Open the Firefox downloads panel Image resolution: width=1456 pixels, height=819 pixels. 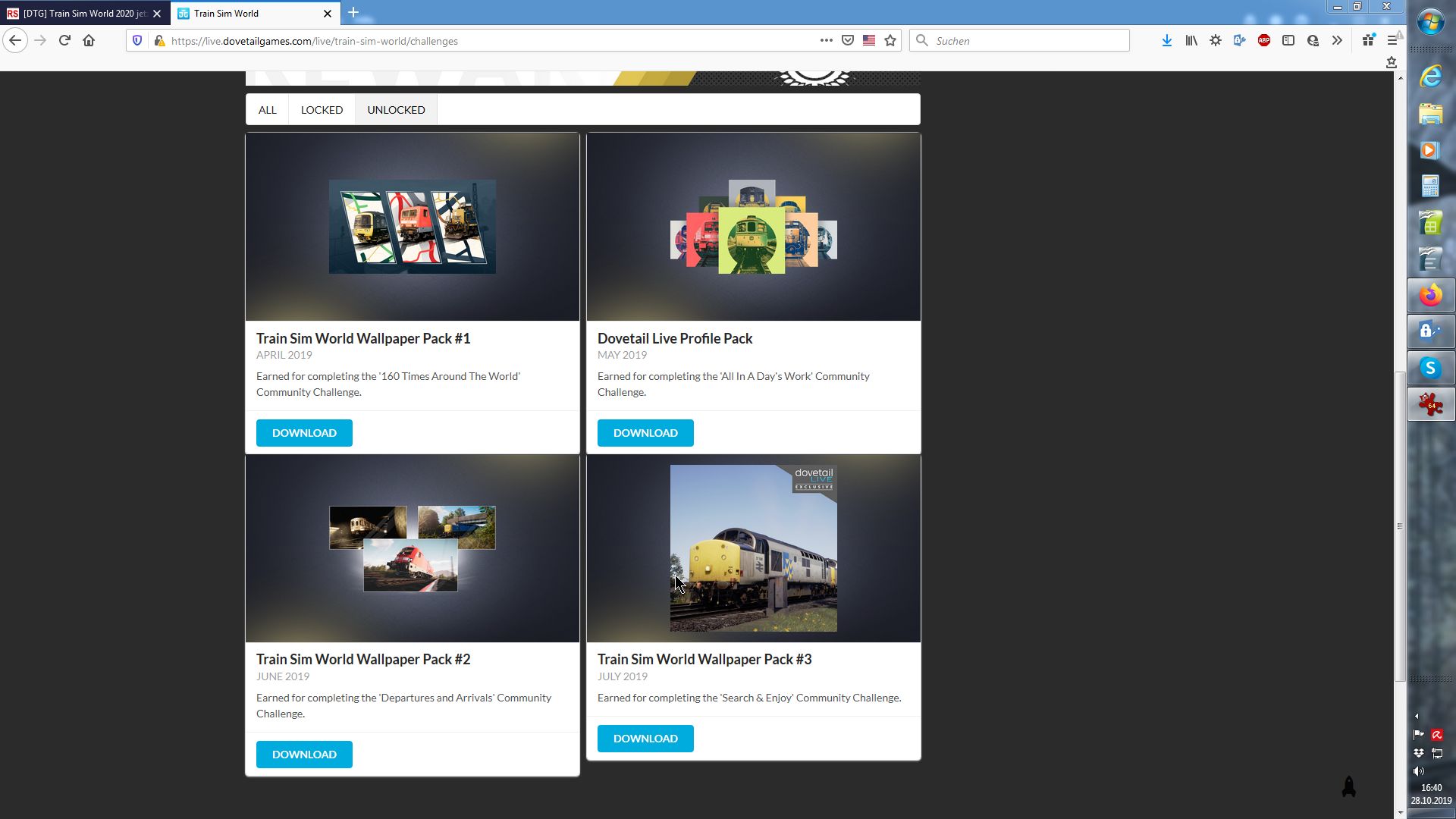tap(1167, 41)
